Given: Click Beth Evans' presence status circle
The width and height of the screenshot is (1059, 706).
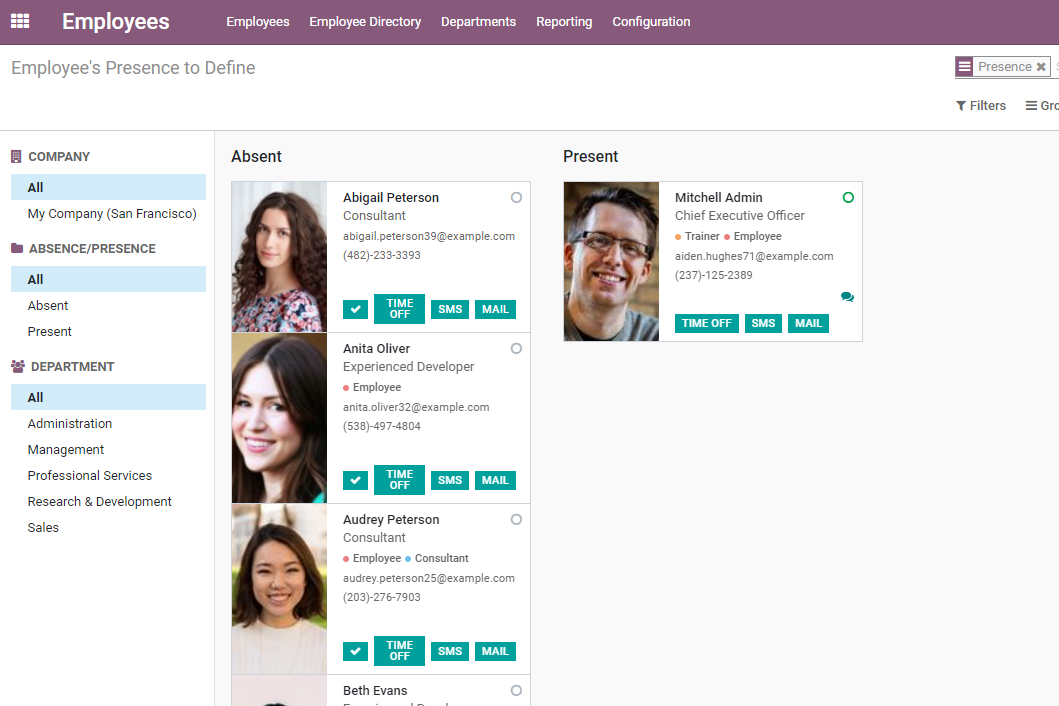Looking at the screenshot, I should tap(516, 690).
